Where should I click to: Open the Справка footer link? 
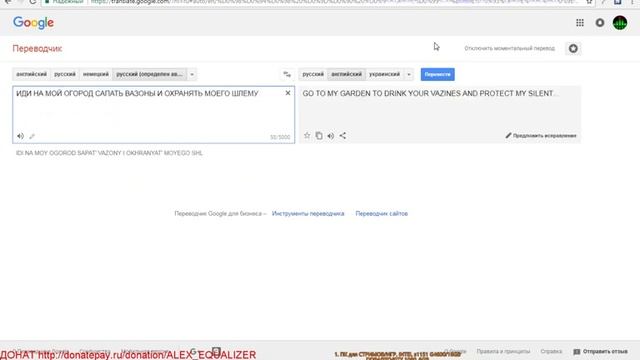(551, 351)
